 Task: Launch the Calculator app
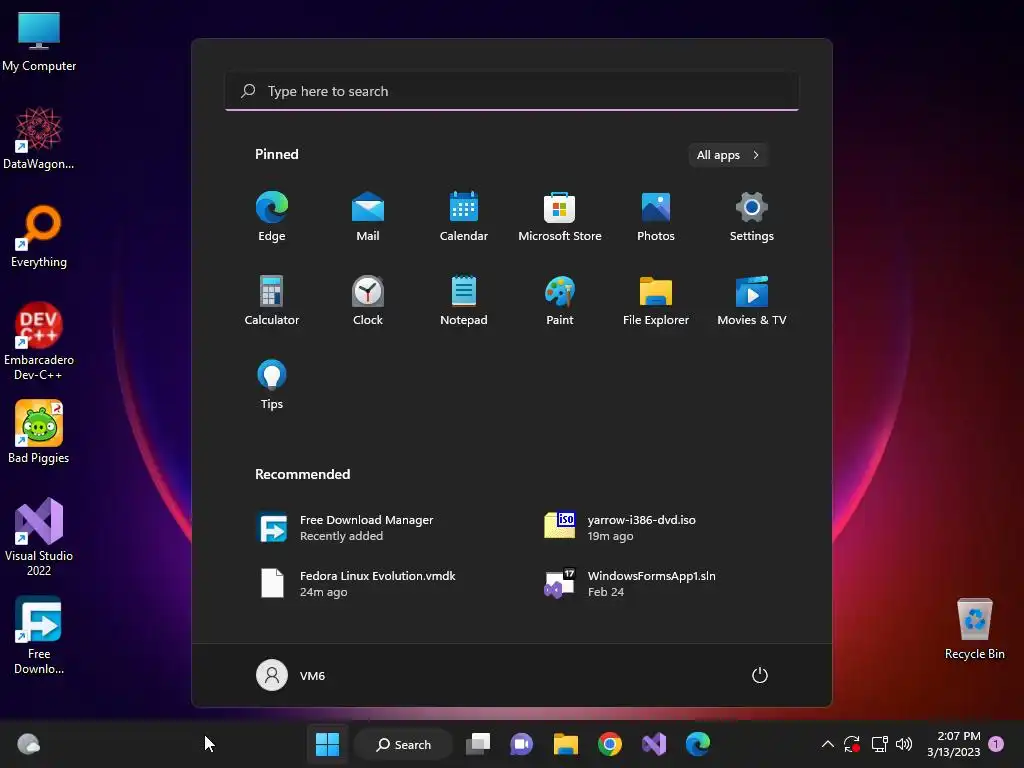coord(272,300)
